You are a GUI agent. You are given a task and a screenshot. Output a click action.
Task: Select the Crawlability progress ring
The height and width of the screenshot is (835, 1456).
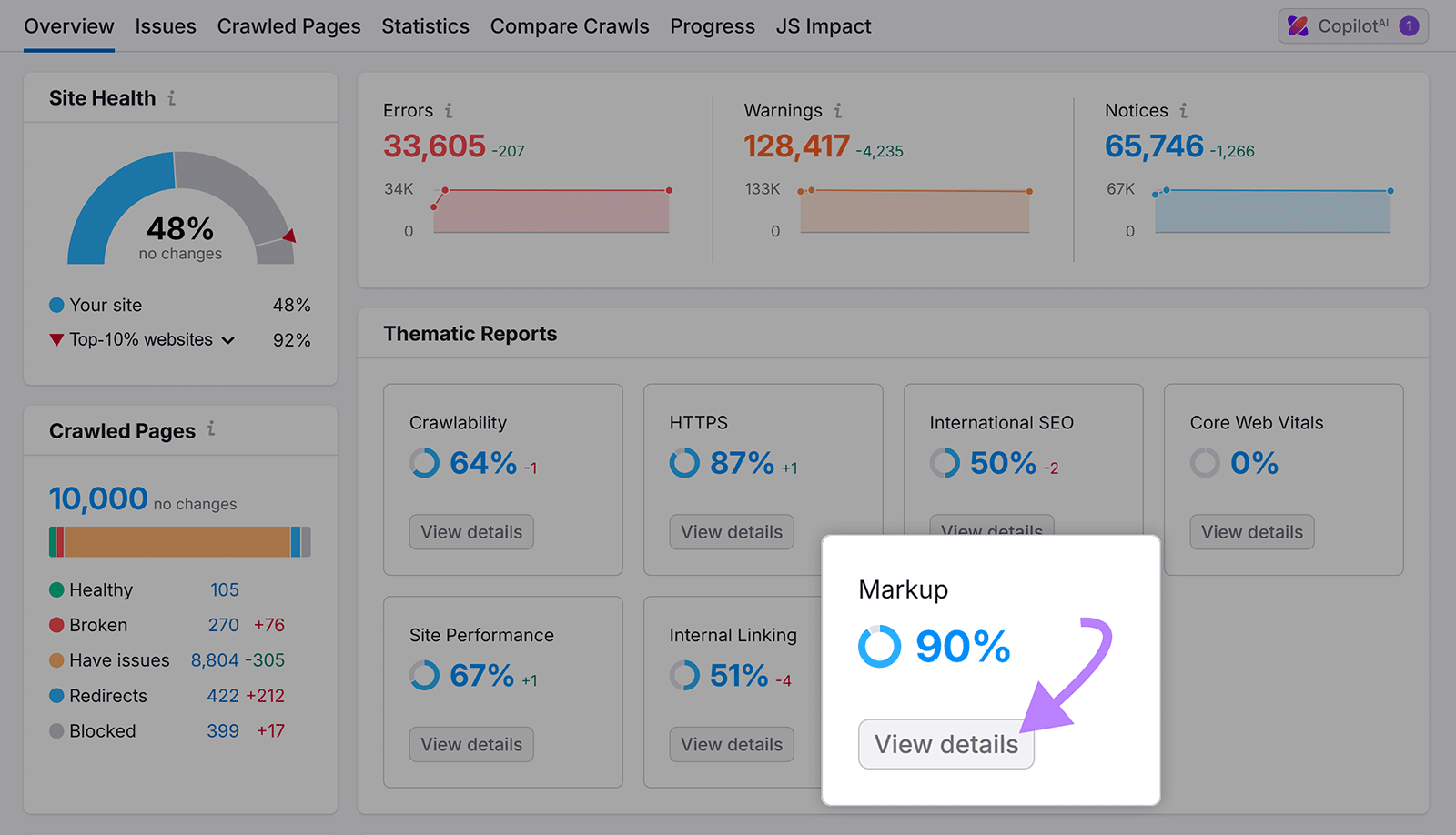pyautogui.click(x=425, y=463)
